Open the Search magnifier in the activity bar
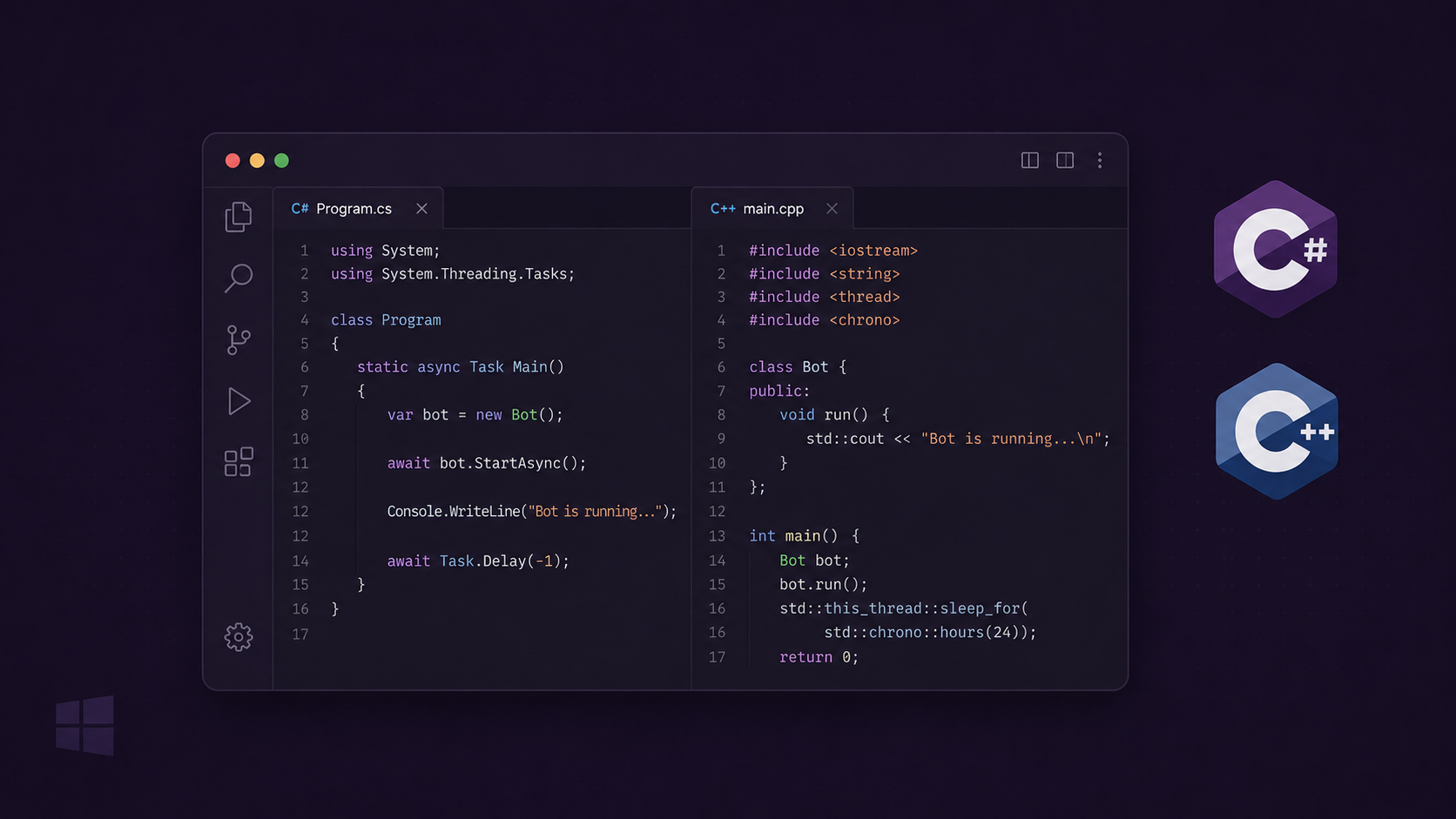 [239, 279]
